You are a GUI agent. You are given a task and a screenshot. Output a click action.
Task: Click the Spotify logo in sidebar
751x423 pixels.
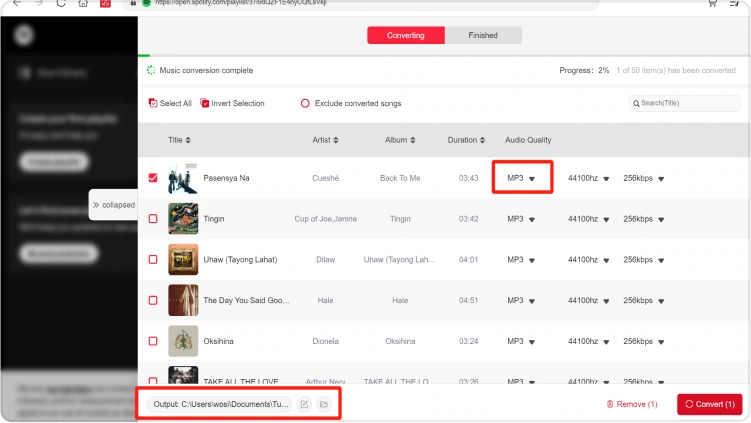(23, 35)
